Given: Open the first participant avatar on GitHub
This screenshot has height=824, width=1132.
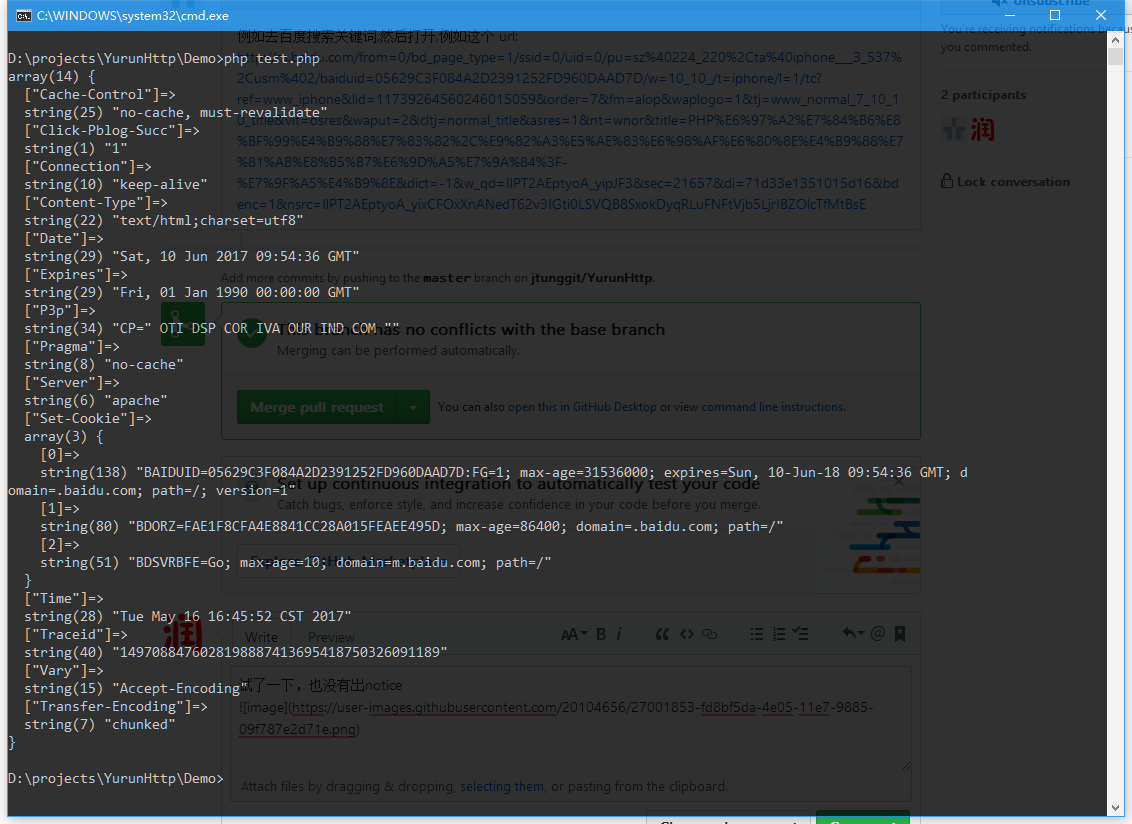Looking at the screenshot, I should click(953, 130).
